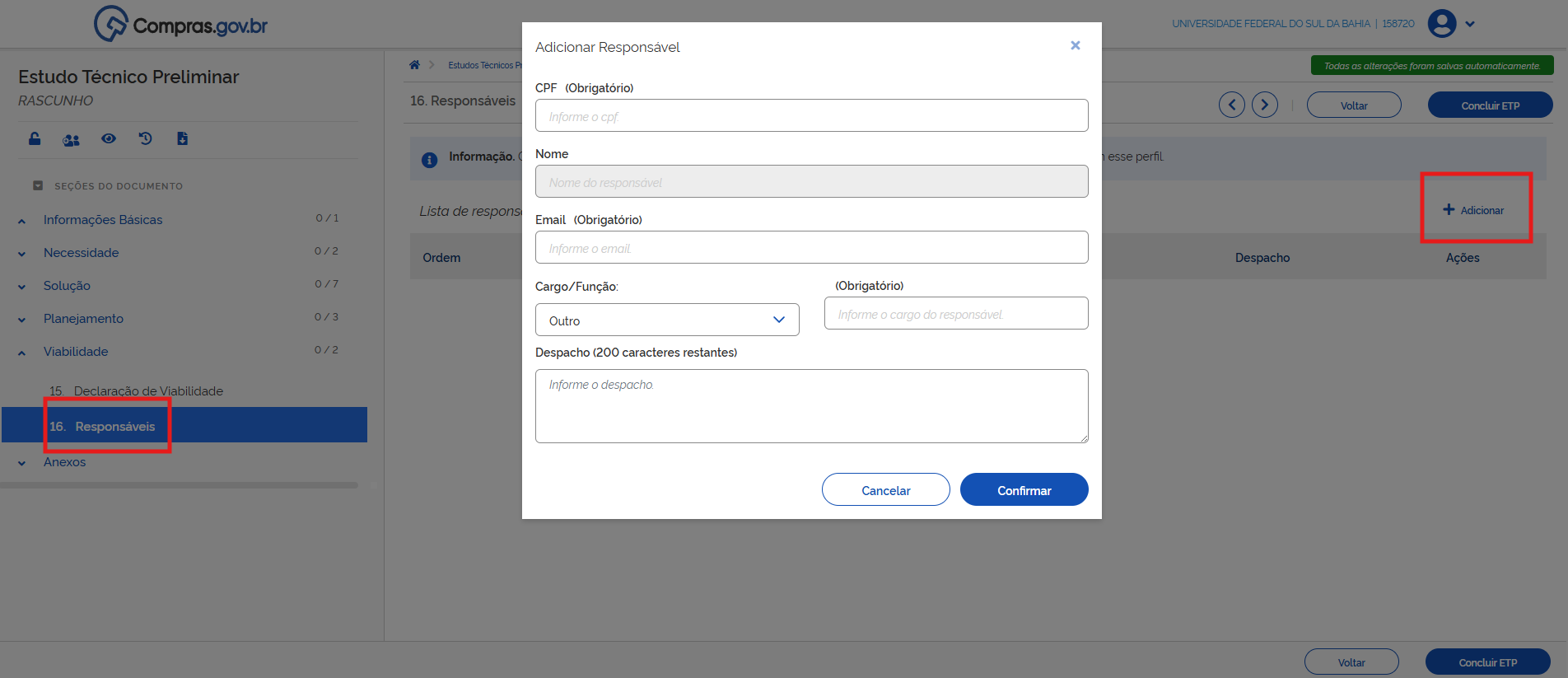The image size is (1568, 678).
Task: Open the Cargo/Função dropdown
Action: [x=667, y=320]
